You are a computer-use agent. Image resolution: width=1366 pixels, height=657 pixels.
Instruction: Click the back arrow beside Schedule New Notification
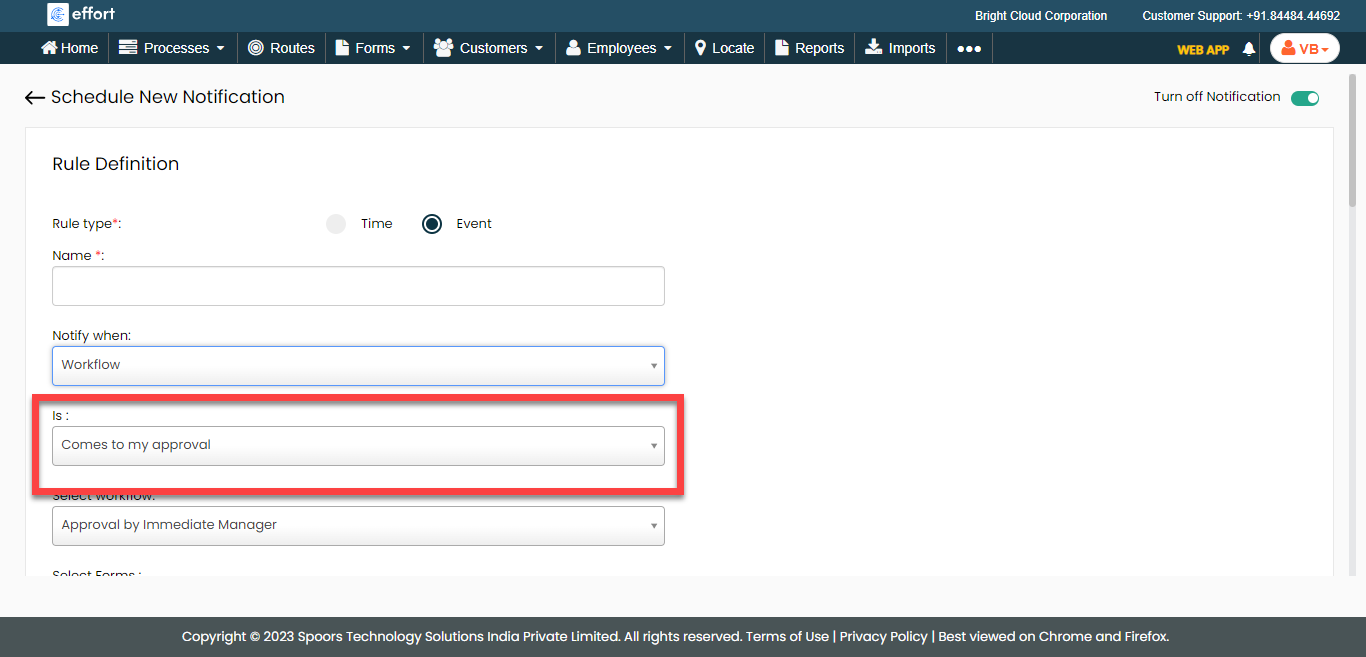(35, 97)
